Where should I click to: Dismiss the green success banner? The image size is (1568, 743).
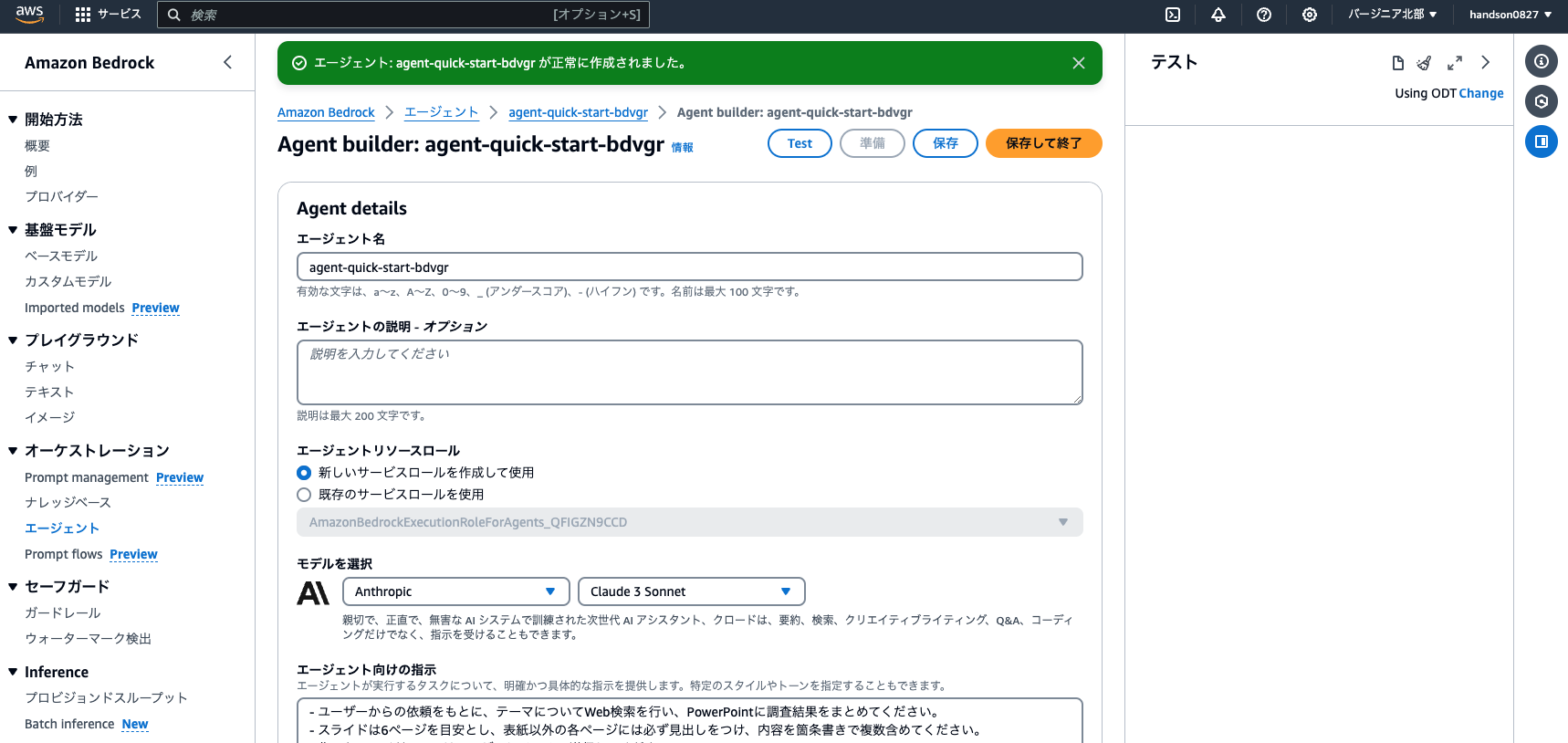click(x=1079, y=63)
